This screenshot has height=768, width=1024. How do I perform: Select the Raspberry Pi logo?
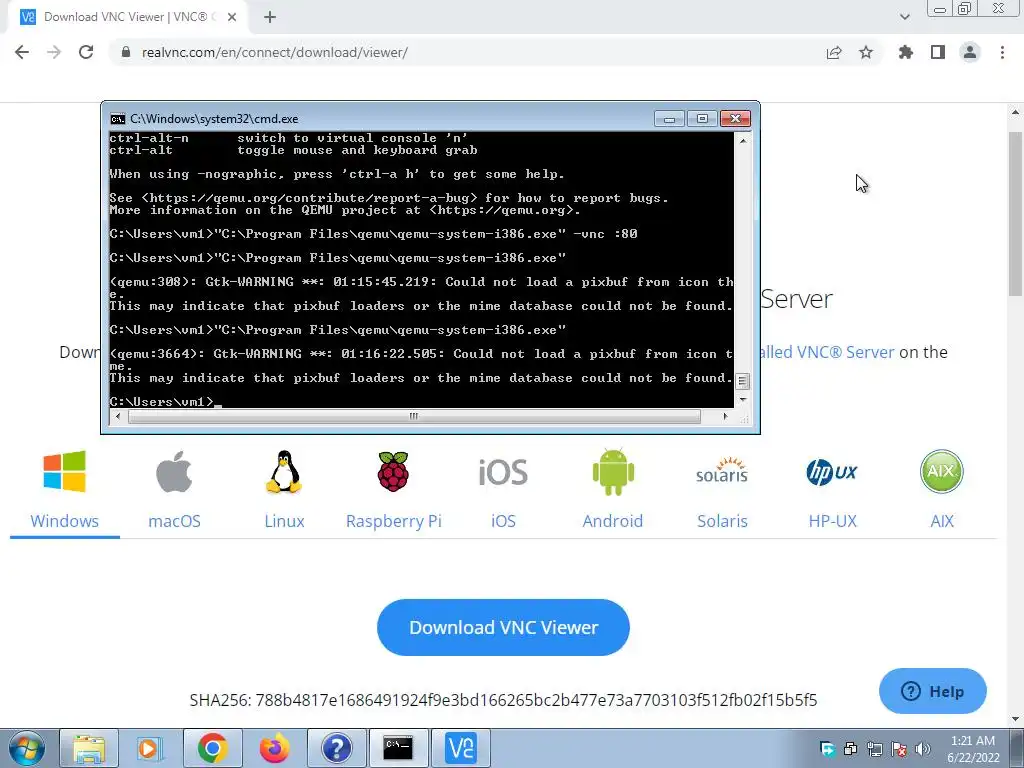tap(393, 471)
